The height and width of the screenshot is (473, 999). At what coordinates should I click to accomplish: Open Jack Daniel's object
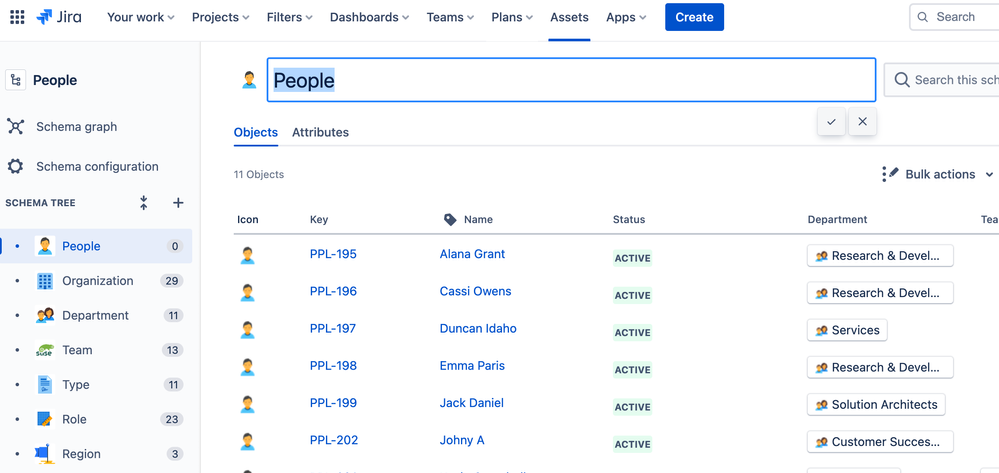(x=471, y=403)
